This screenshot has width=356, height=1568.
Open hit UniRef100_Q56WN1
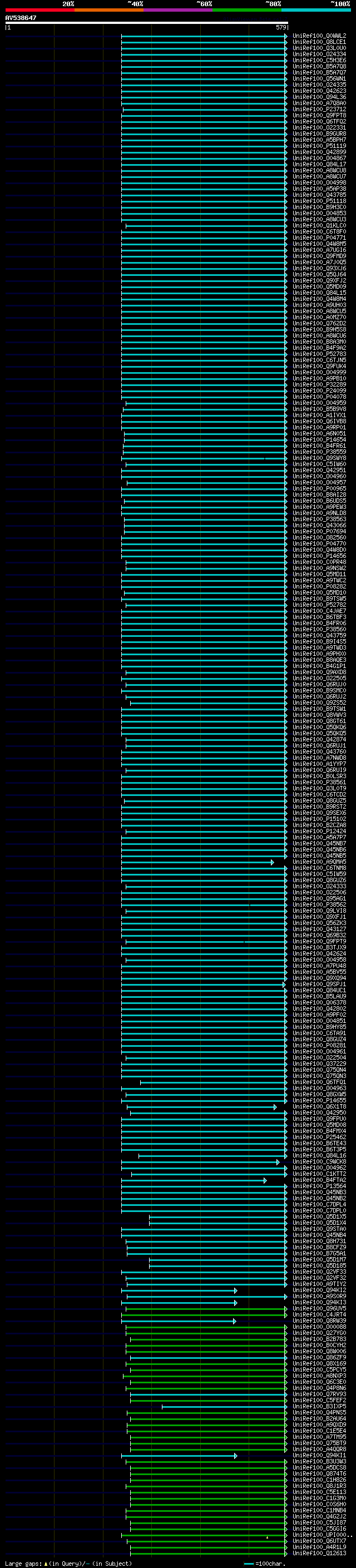319,78
